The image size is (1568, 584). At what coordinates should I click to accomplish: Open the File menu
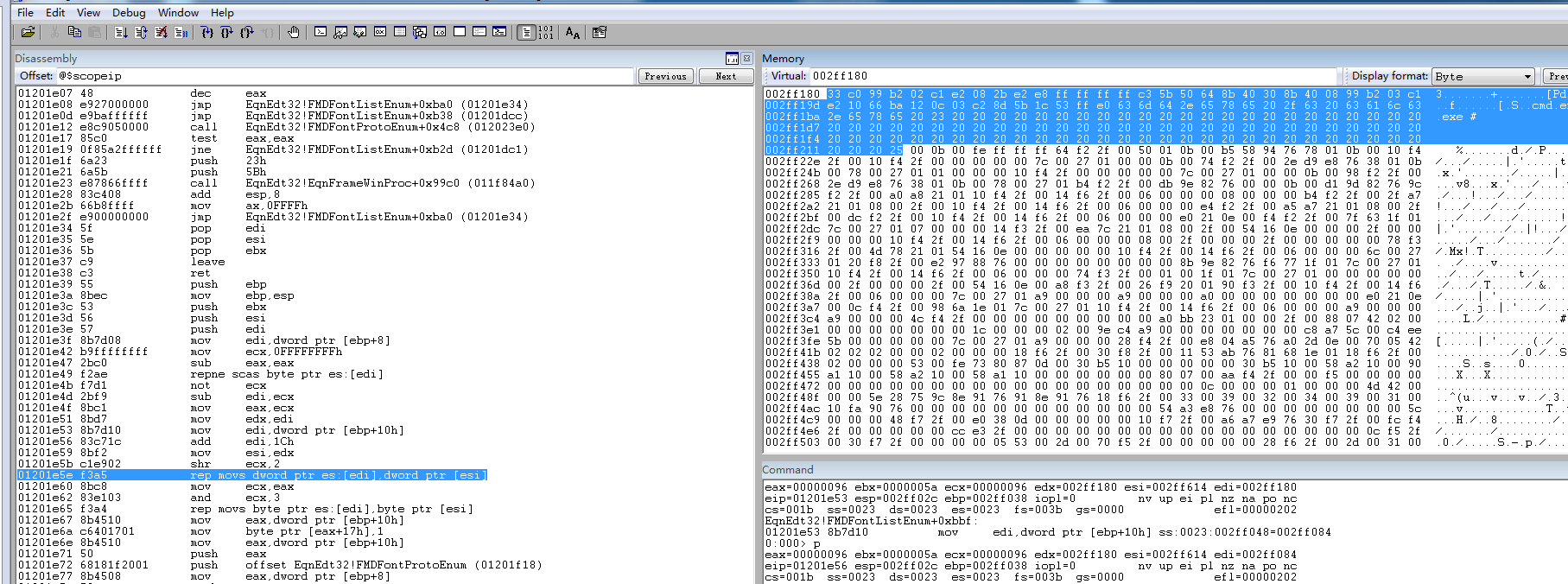pos(25,12)
